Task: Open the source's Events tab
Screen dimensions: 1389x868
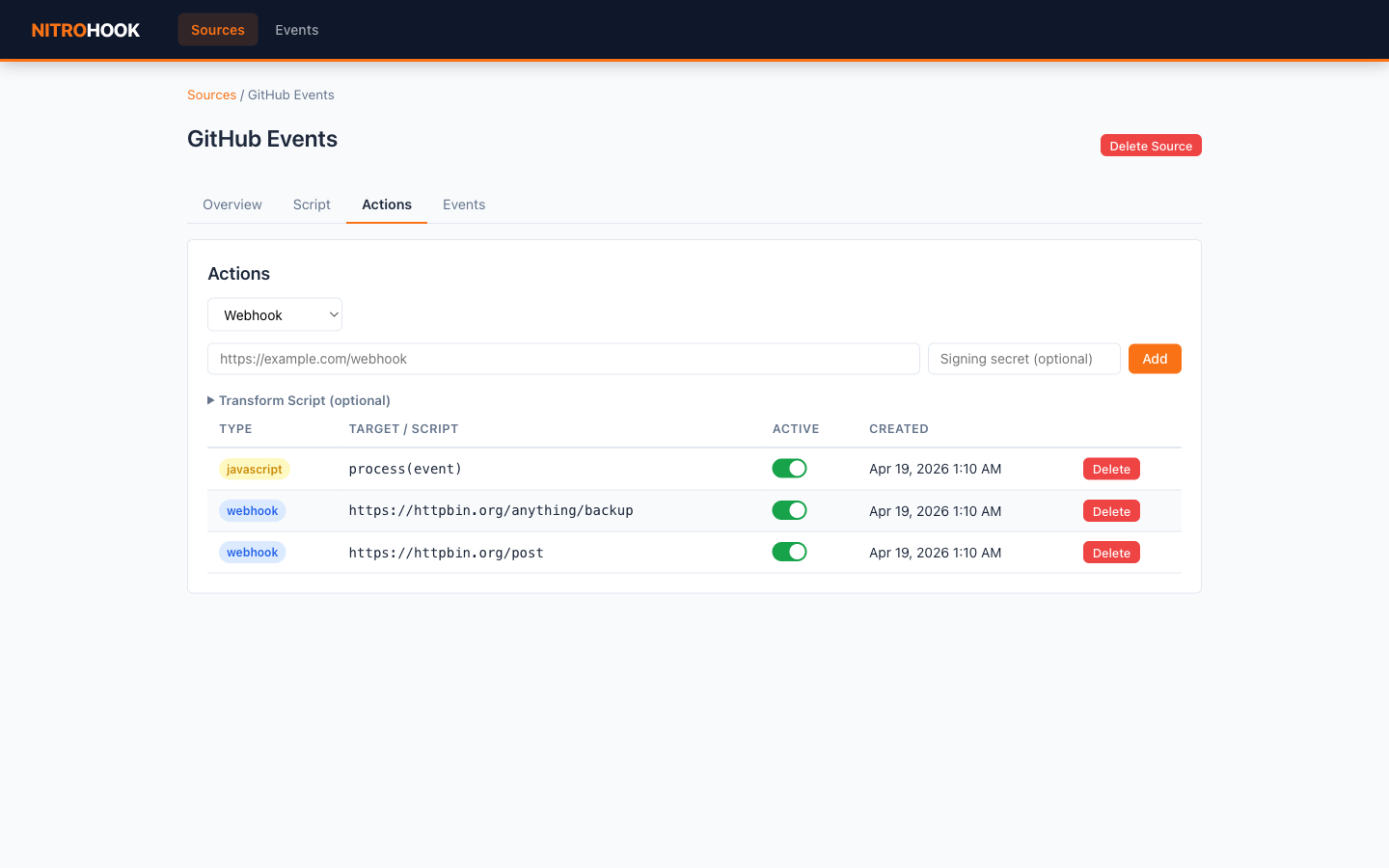Action: tap(464, 204)
